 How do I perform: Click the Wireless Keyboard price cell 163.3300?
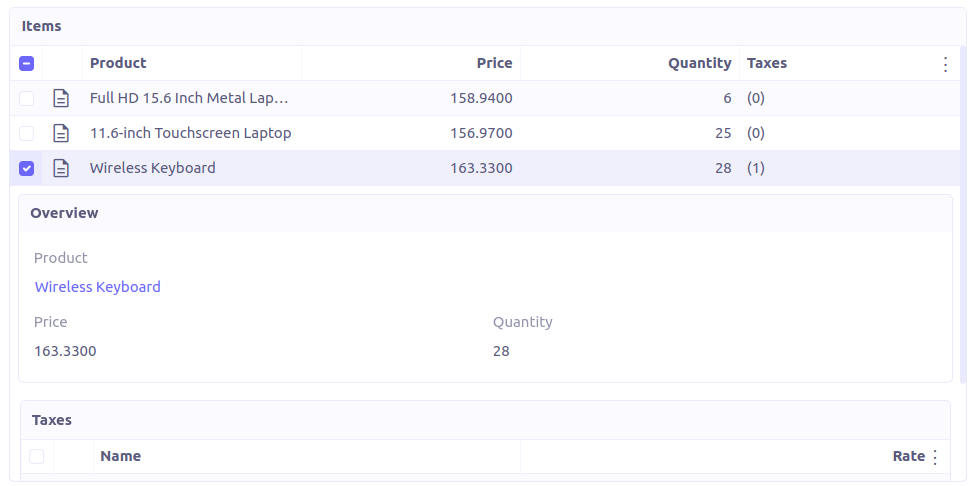point(481,168)
